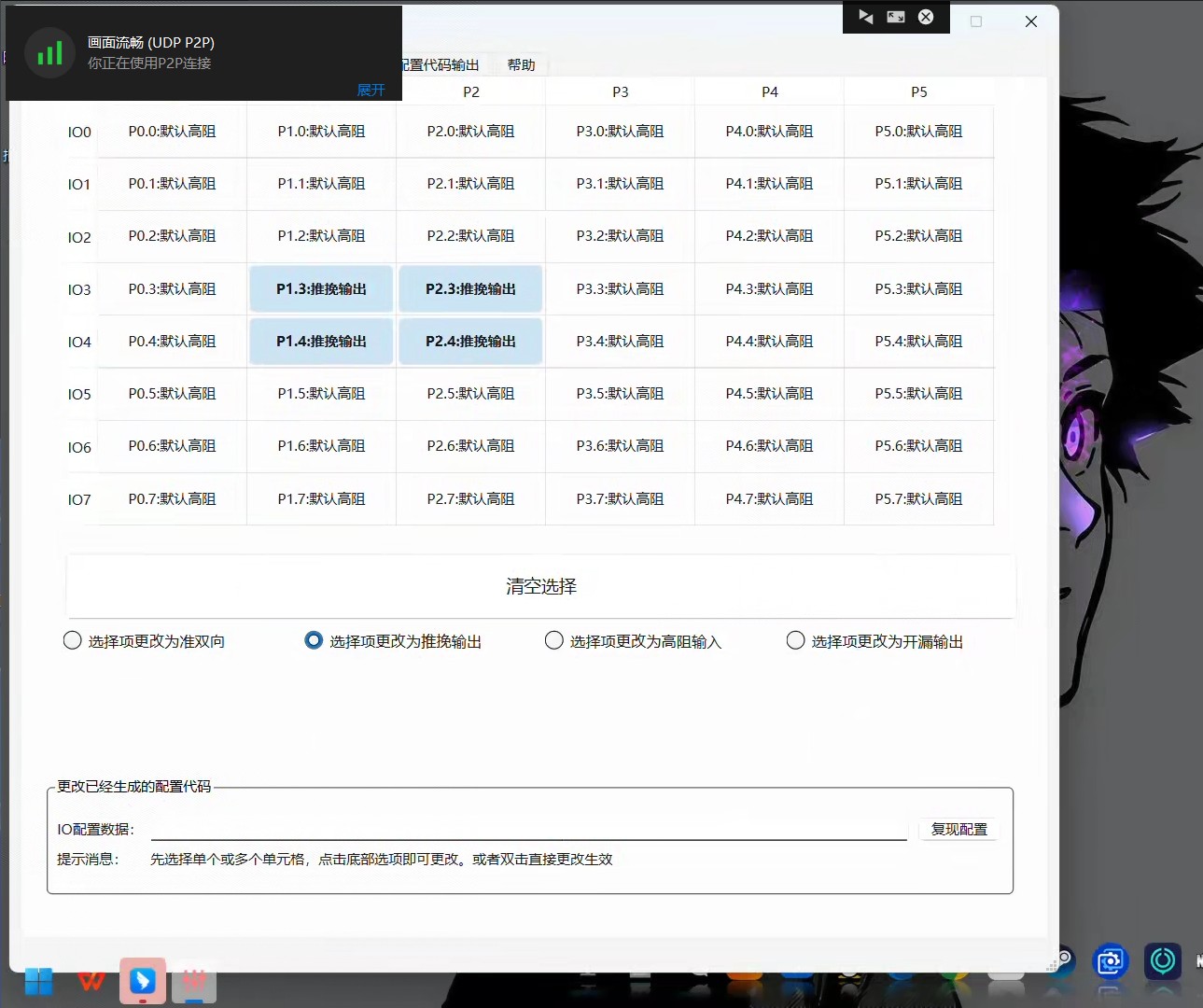Select cell P5.7:默认高阻
The image size is (1203, 1008).
click(x=918, y=499)
